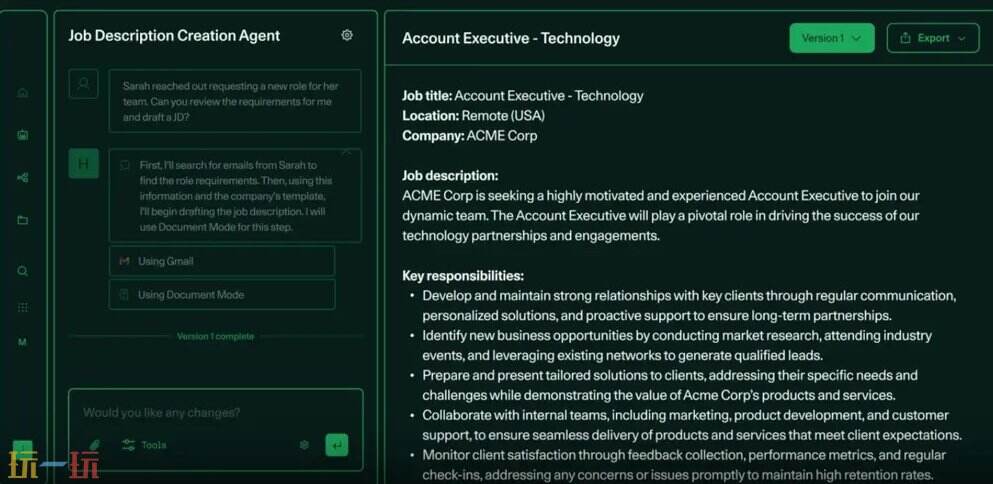Screen dimensions: 993x484
Task: Open the apps grid icon in sidebar
Action: tap(23, 307)
